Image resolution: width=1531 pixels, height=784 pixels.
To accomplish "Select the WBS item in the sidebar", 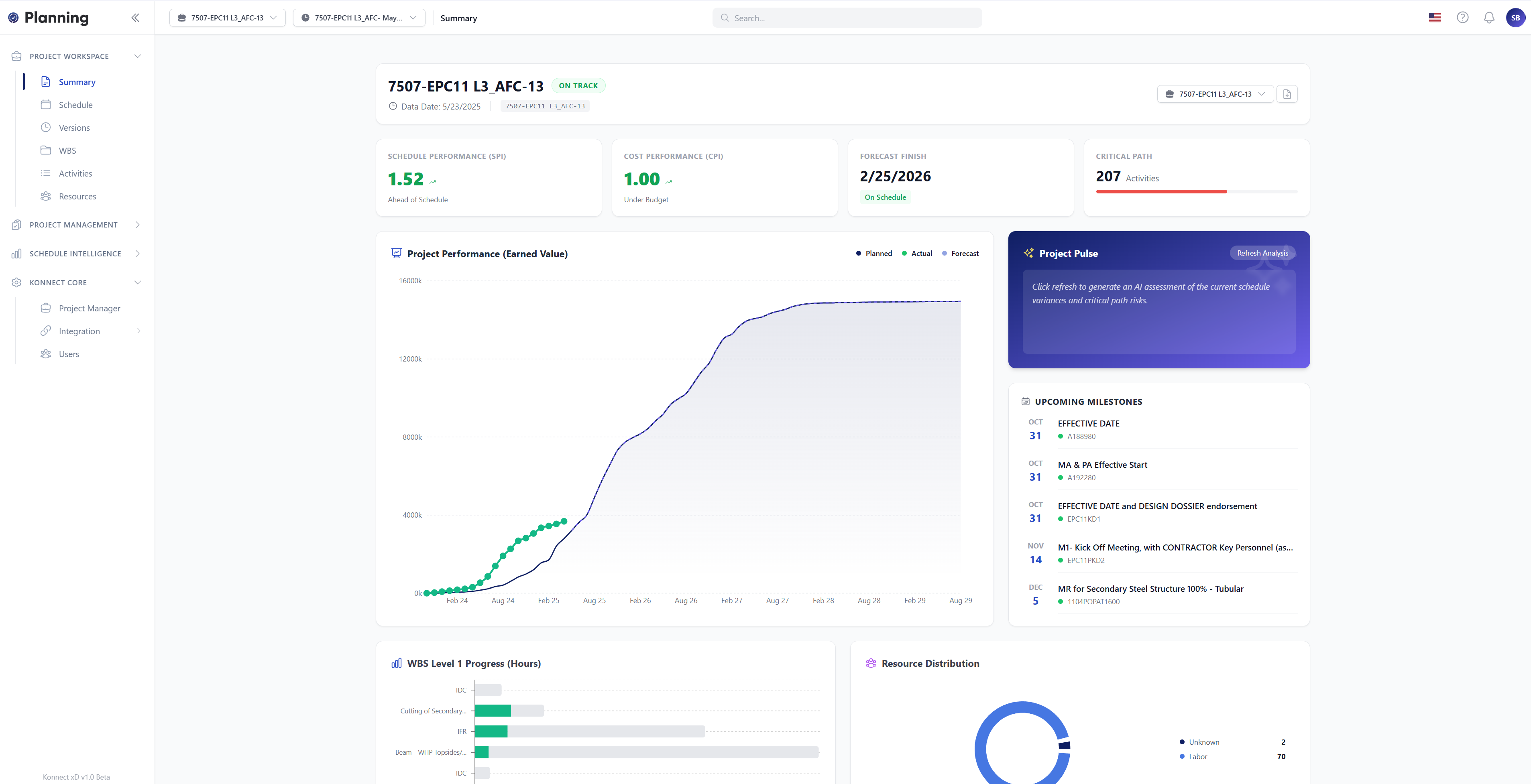I will (67, 150).
